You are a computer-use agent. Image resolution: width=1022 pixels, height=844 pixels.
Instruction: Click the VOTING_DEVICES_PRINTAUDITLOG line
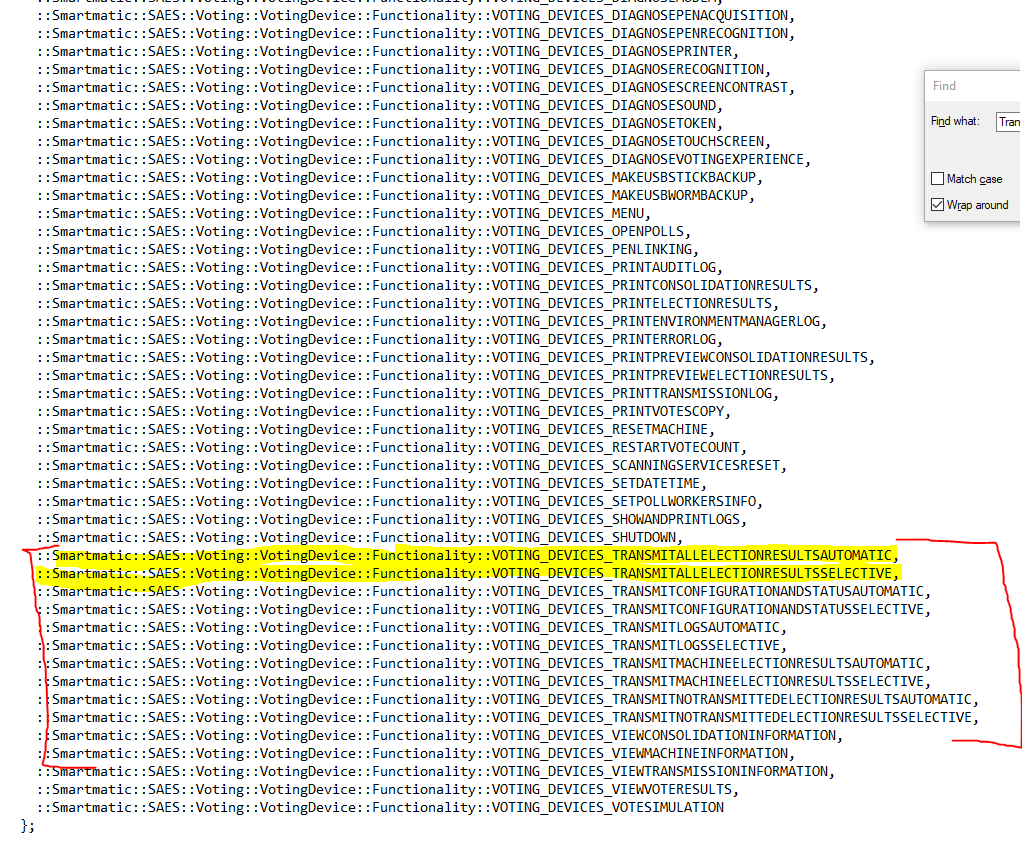coord(379,268)
